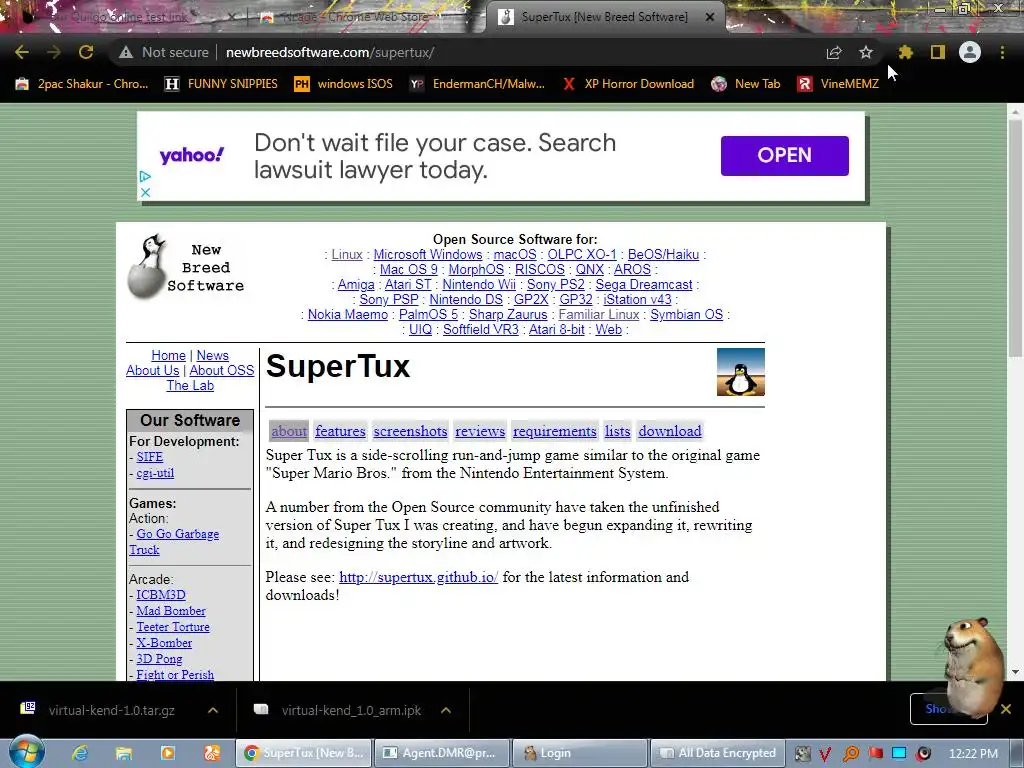Go back with the browser back arrow
The image size is (1024, 768).
click(22, 52)
